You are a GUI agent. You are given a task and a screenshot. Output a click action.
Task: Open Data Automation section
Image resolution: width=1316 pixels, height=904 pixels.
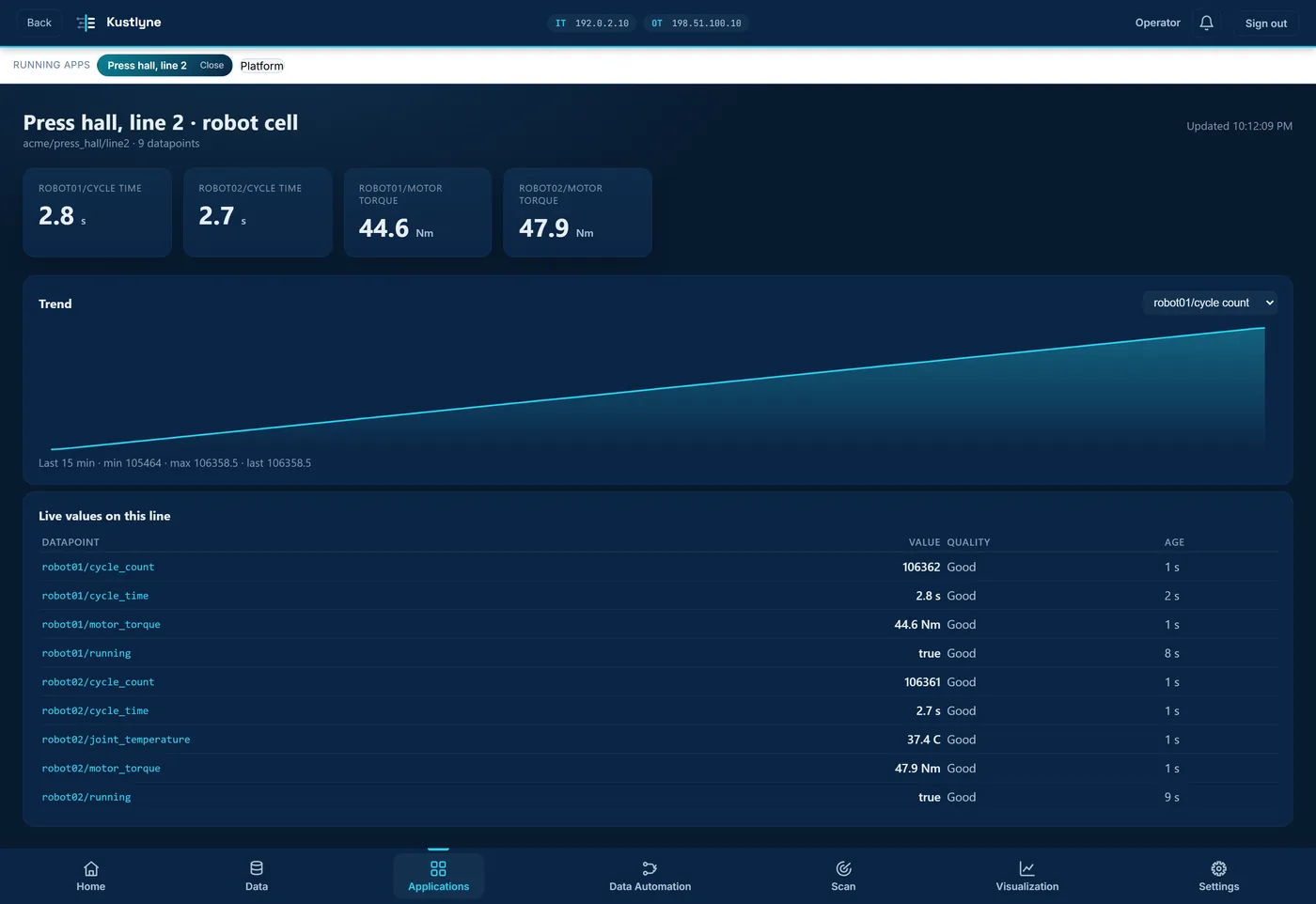[650, 876]
